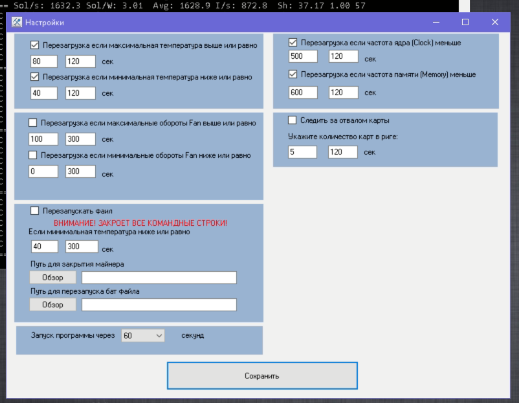Focus seconds field beside Fan value 100
The height and width of the screenshot is (403, 519).
pos(80,139)
